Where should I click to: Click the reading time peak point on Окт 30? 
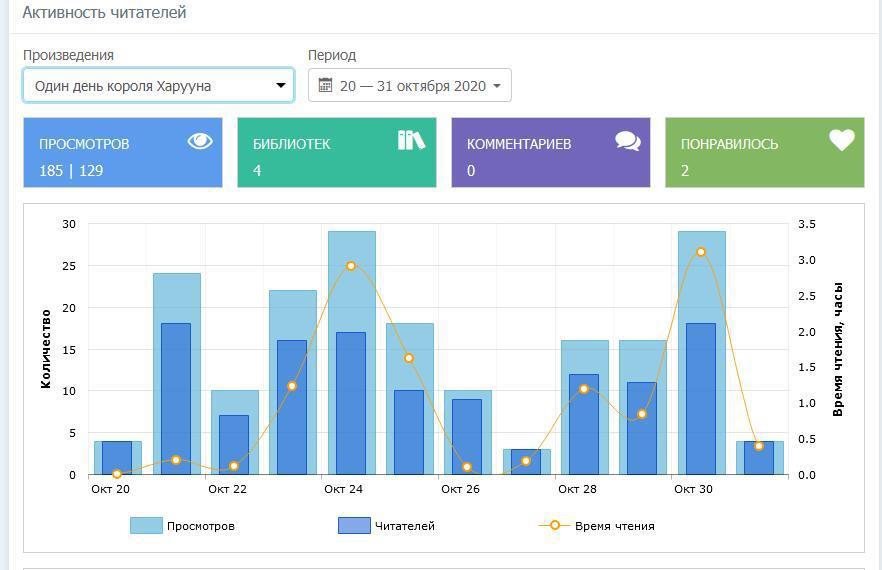coord(701,252)
